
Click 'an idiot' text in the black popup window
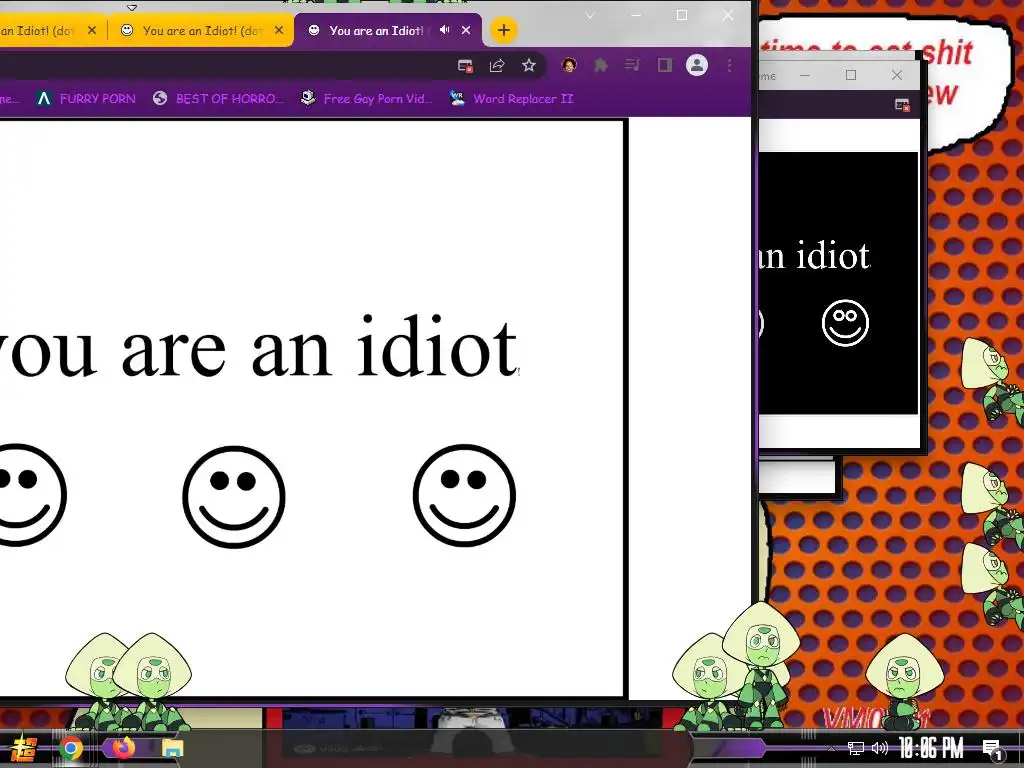pos(815,255)
